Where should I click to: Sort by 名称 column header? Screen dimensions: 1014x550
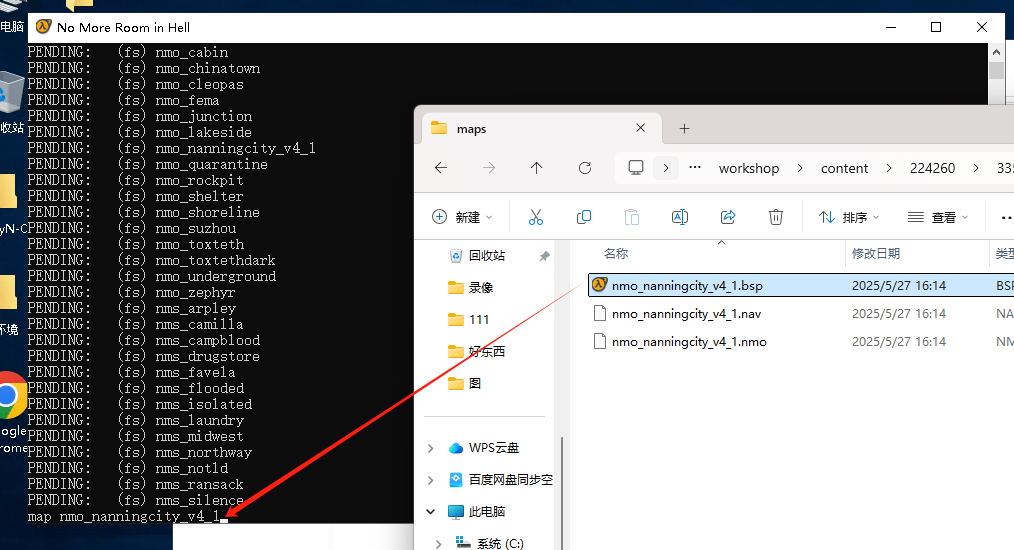[616, 254]
